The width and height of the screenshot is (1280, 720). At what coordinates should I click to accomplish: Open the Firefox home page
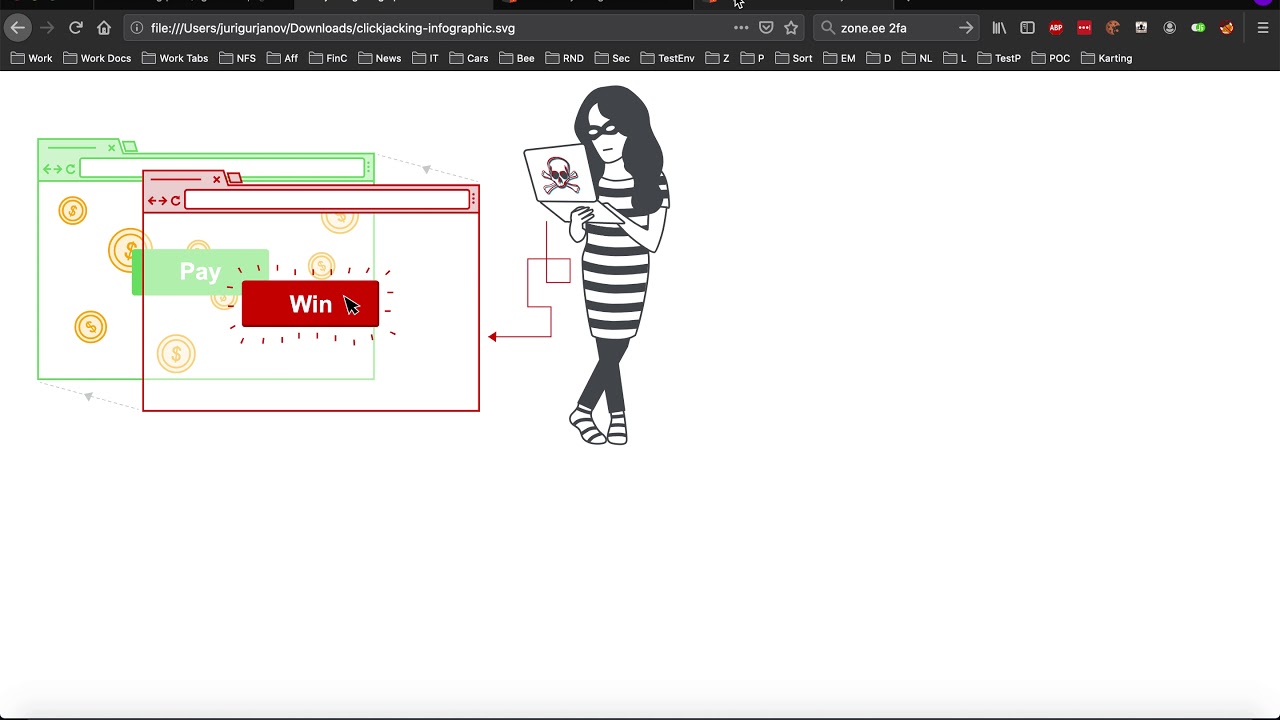click(104, 28)
